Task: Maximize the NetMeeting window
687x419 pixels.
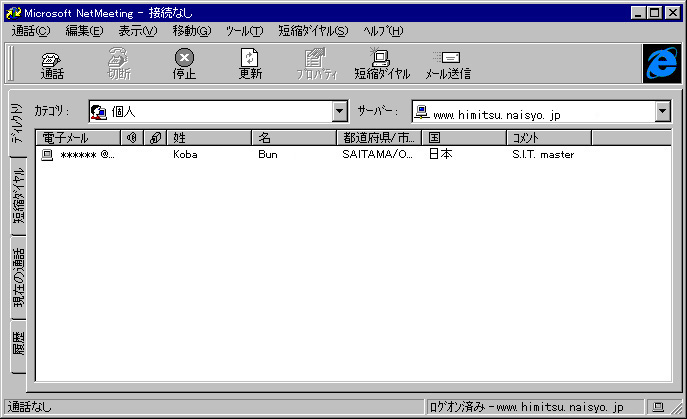Action: pyautogui.click(x=655, y=13)
